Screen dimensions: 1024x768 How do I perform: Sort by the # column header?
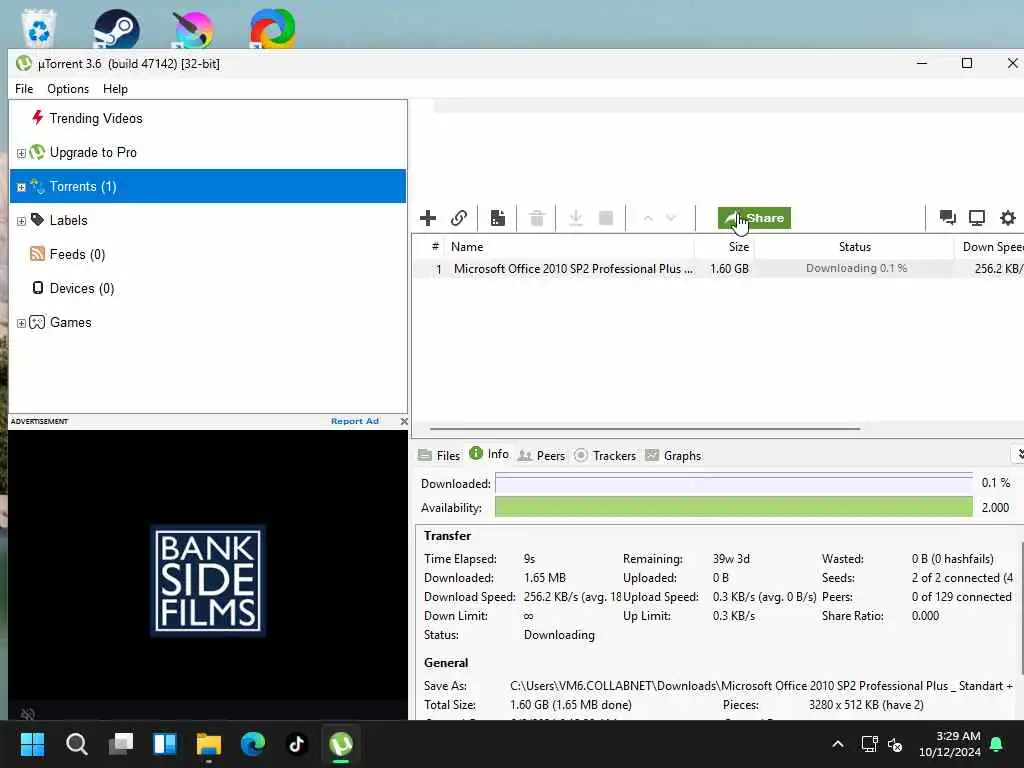(x=435, y=246)
